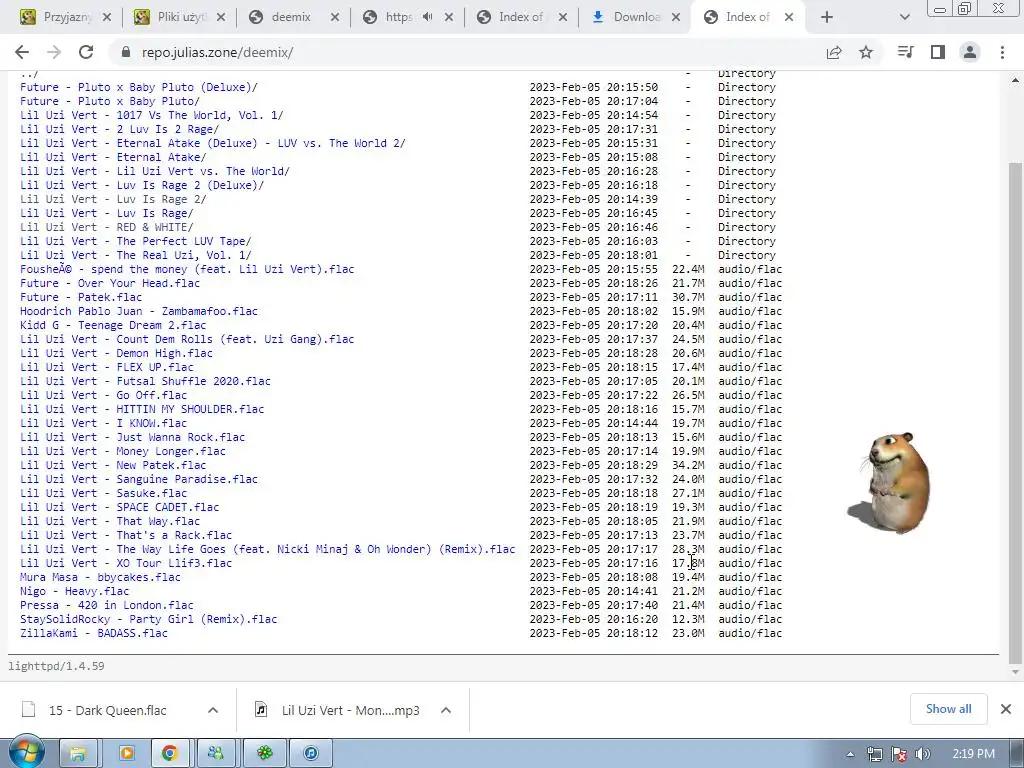1024x768 pixels.
Task: Open the volume speaker tray icon
Action: [x=923, y=754]
